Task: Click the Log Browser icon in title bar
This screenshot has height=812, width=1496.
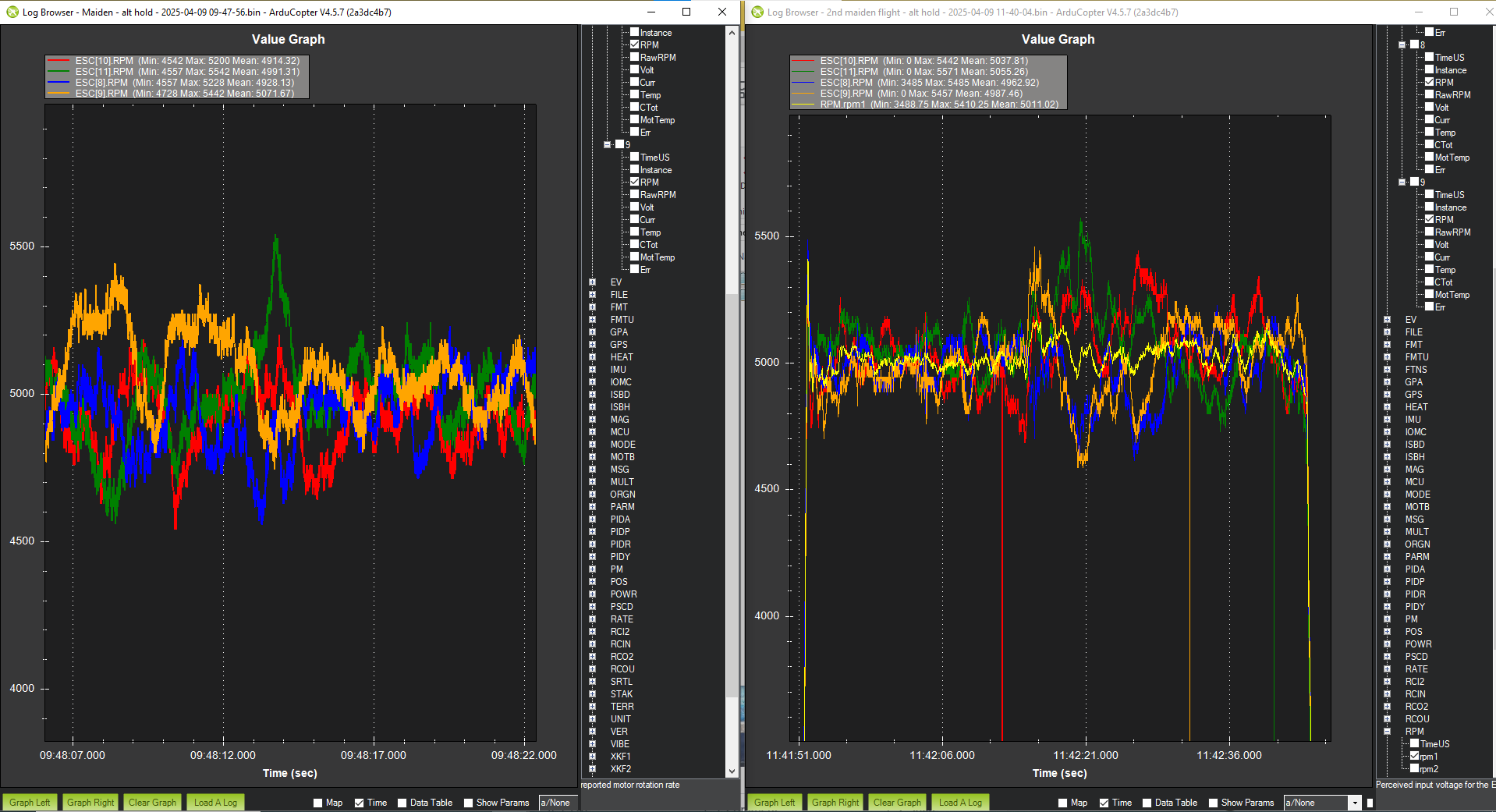Action: coord(11,12)
